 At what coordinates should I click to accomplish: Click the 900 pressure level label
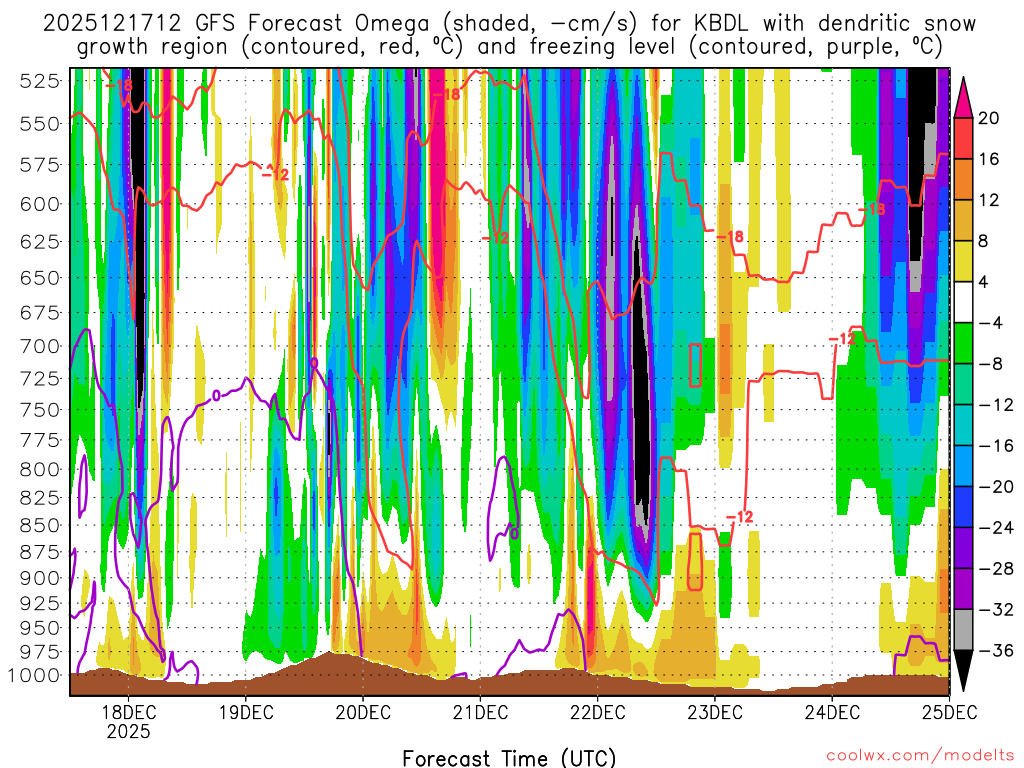tap(40, 578)
